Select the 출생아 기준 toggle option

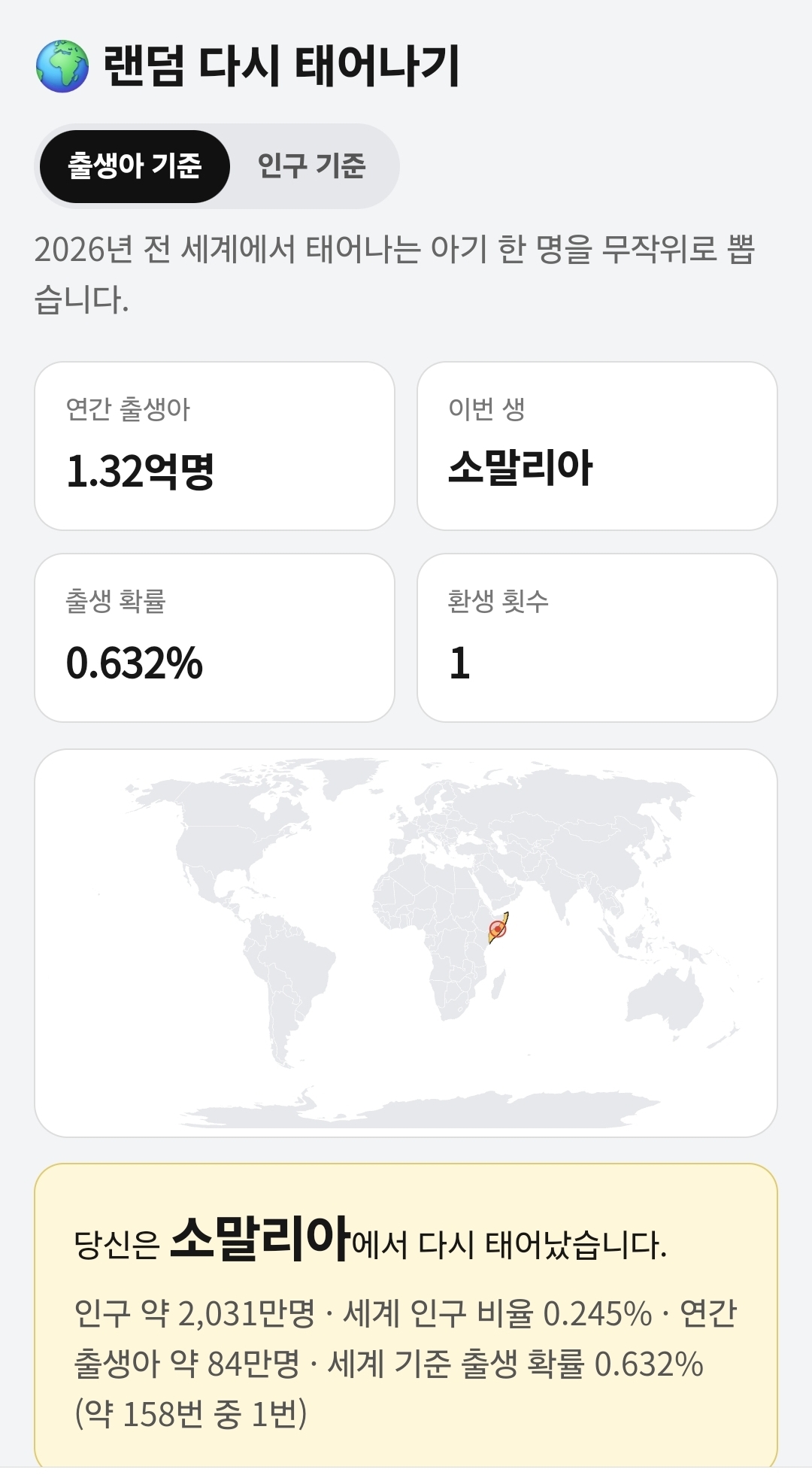135,166
